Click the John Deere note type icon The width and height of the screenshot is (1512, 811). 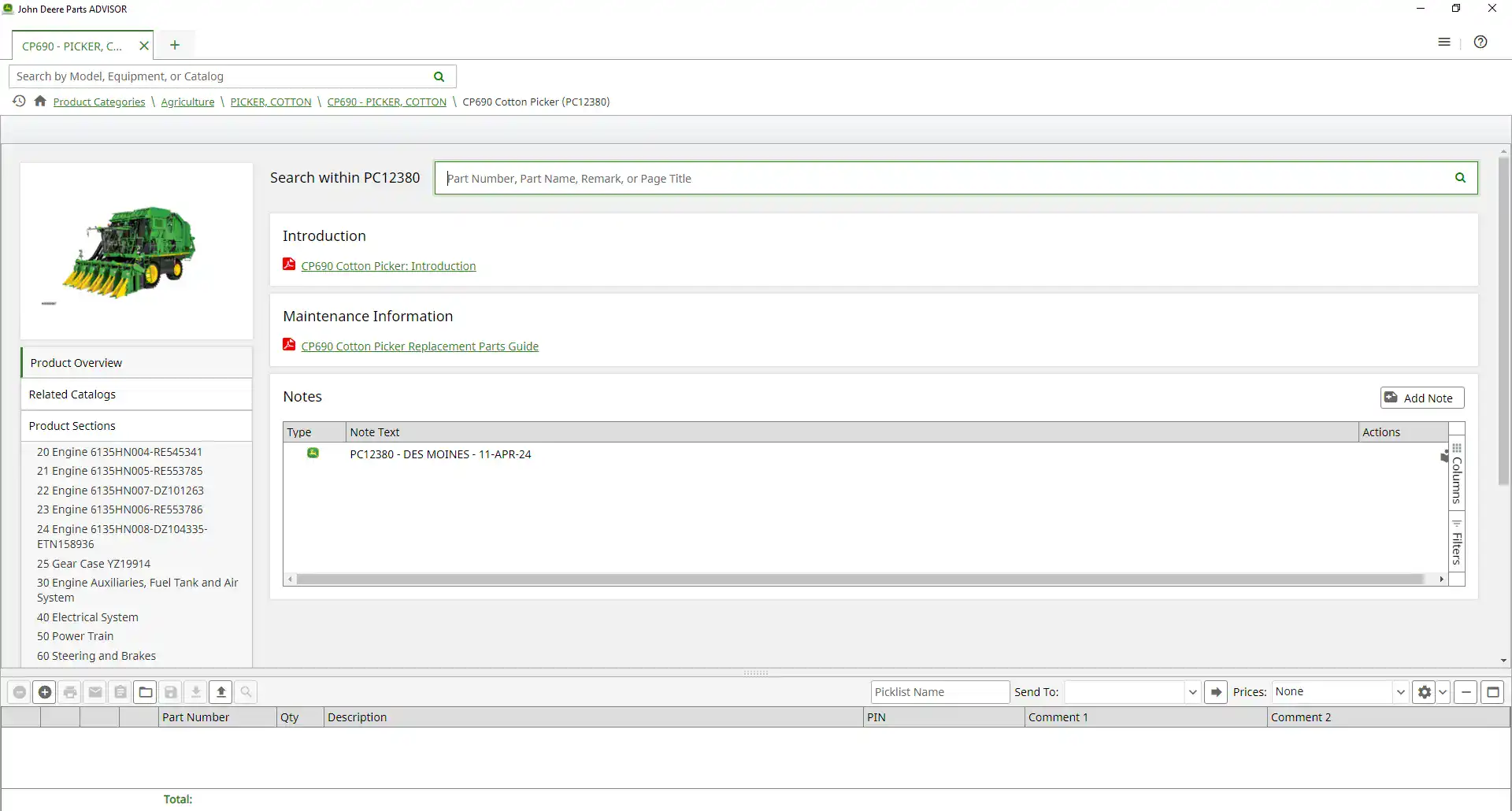(313, 453)
